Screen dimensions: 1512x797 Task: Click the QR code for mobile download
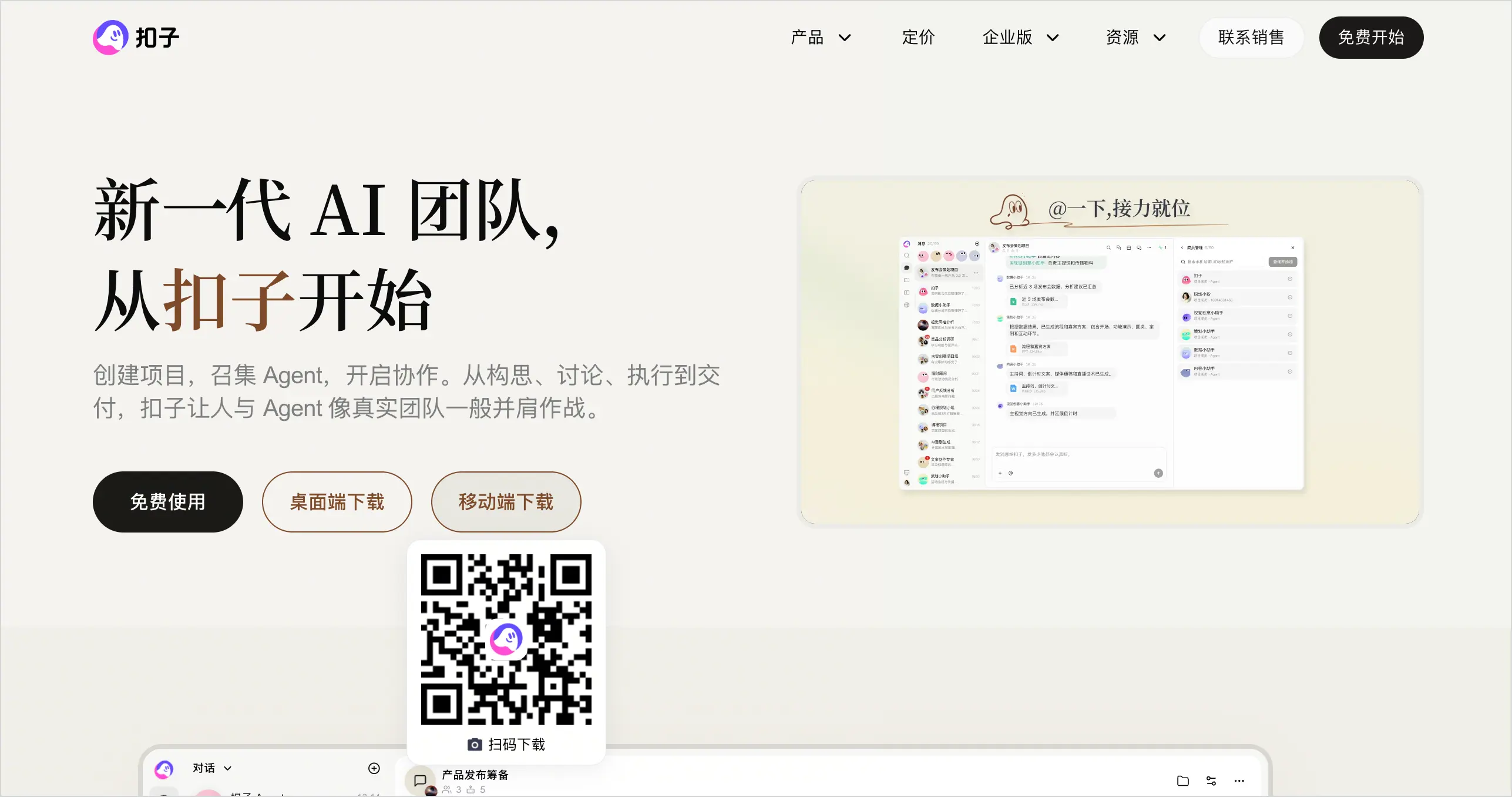(x=506, y=639)
